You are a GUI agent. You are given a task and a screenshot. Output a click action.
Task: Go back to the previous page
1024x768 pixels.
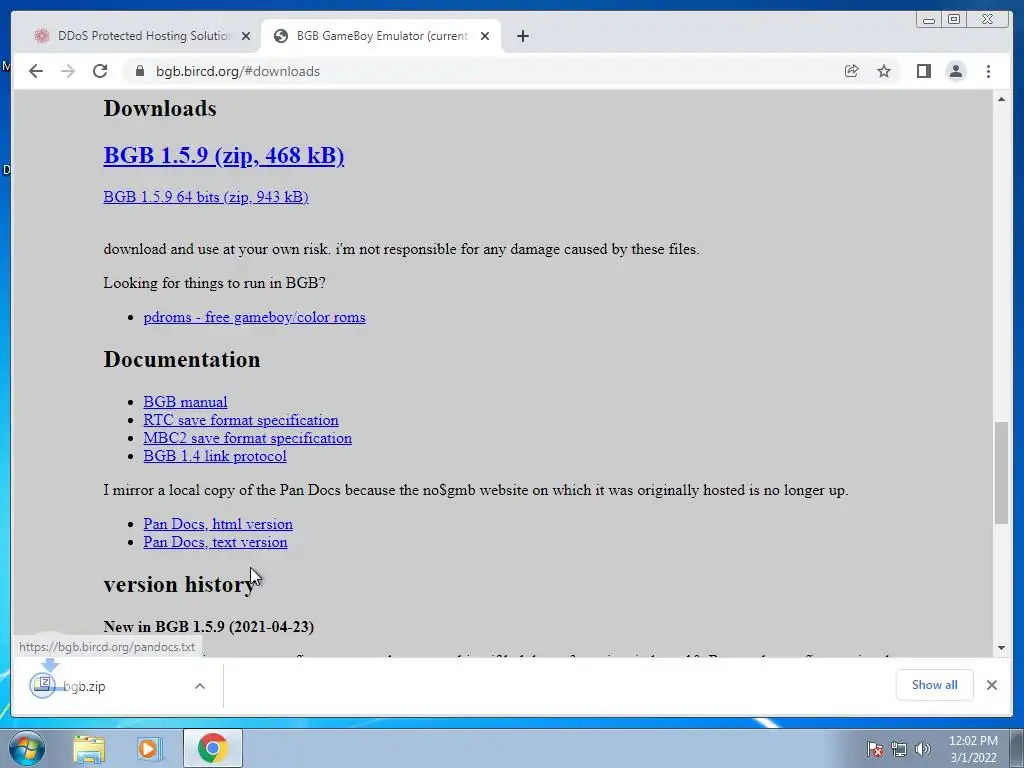[36, 71]
